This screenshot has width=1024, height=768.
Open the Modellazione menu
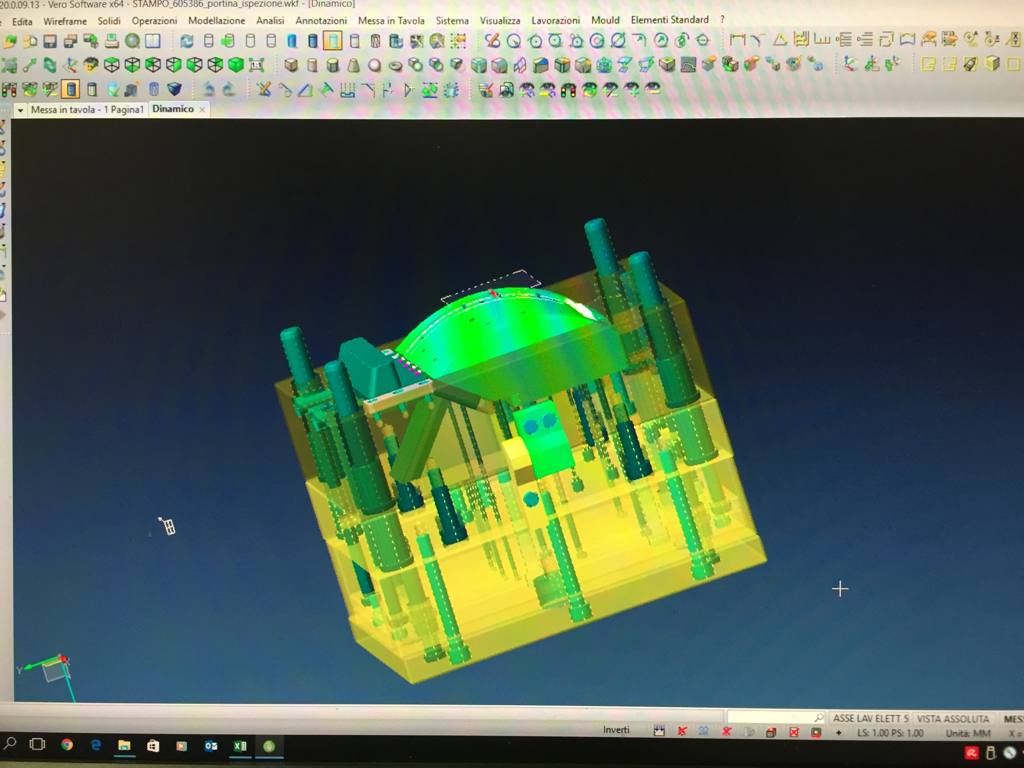coord(216,21)
